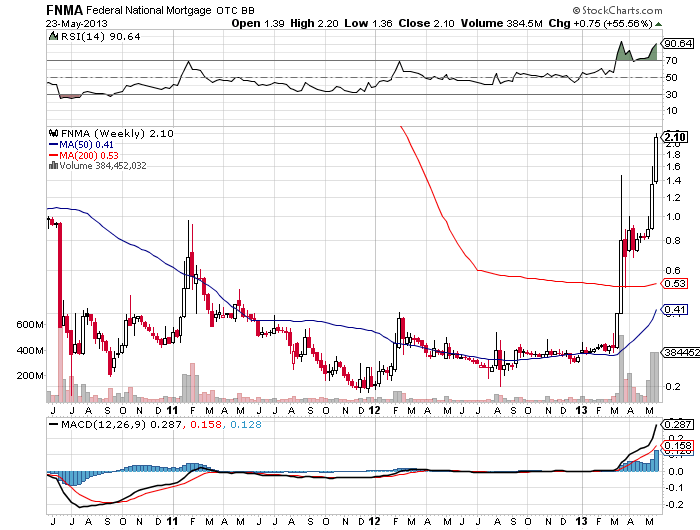Click the 13 year label under price chart
The image size is (700, 530).
pyautogui.click(x=582, y=410)
